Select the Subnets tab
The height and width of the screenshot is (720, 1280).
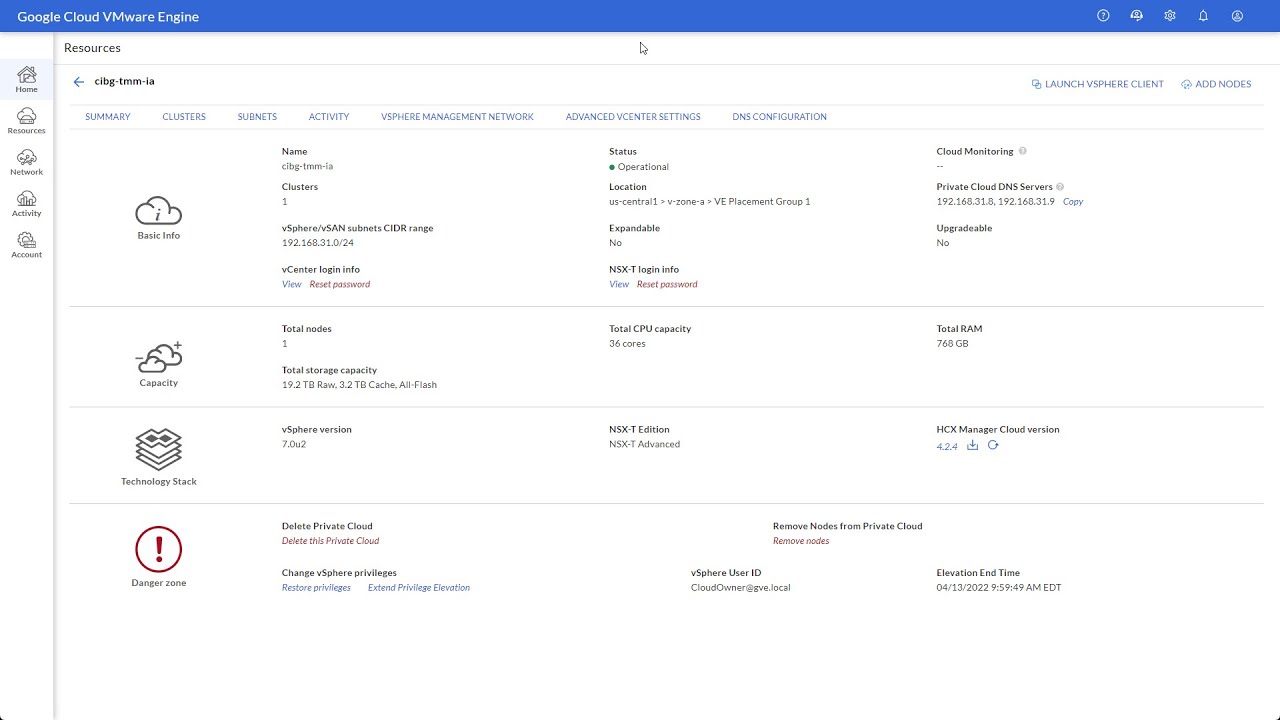(x=257, y=117)
